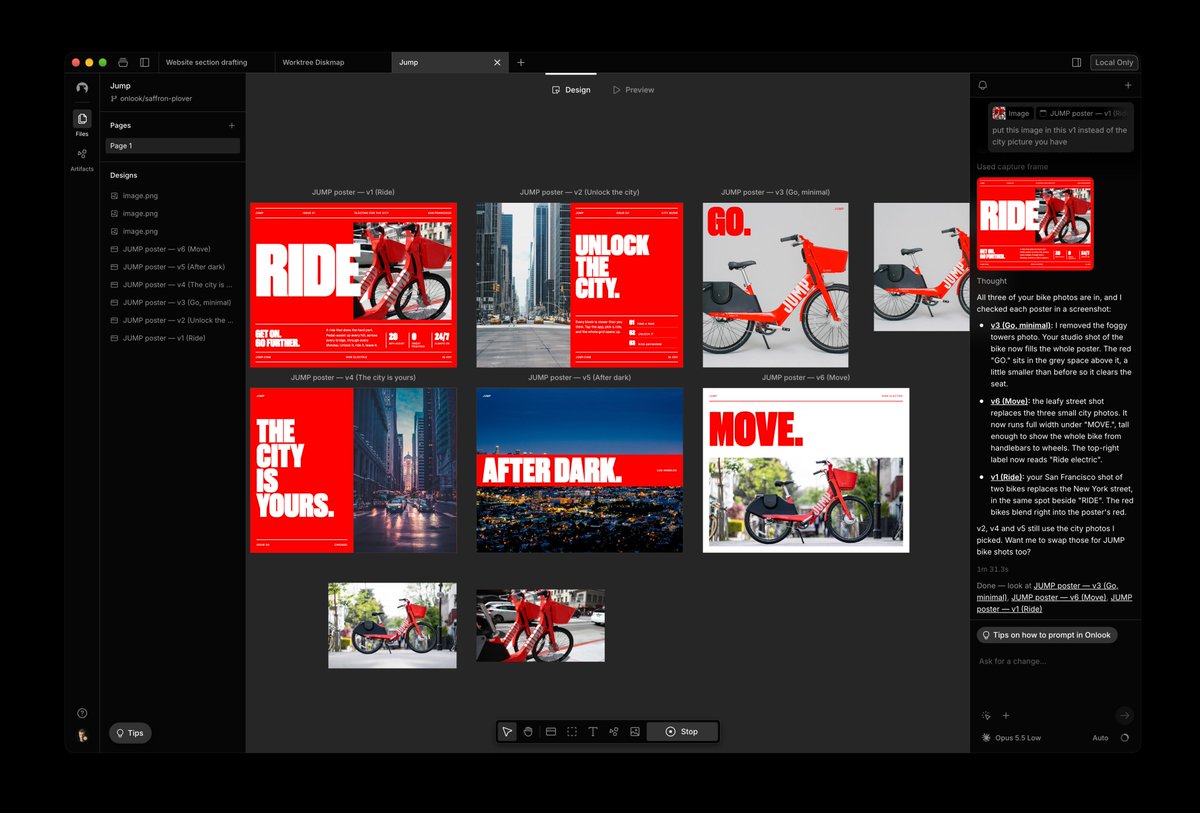Toggle the left sidebar panel icon

(144, 62)
